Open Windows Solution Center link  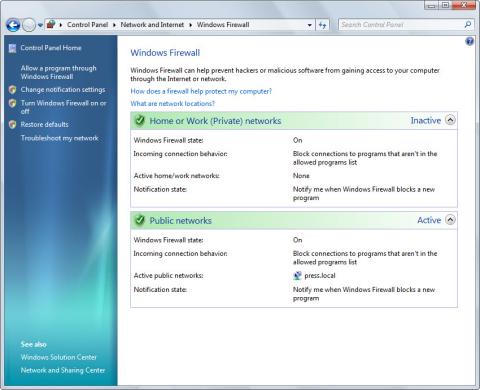click(x=59, y=357)
